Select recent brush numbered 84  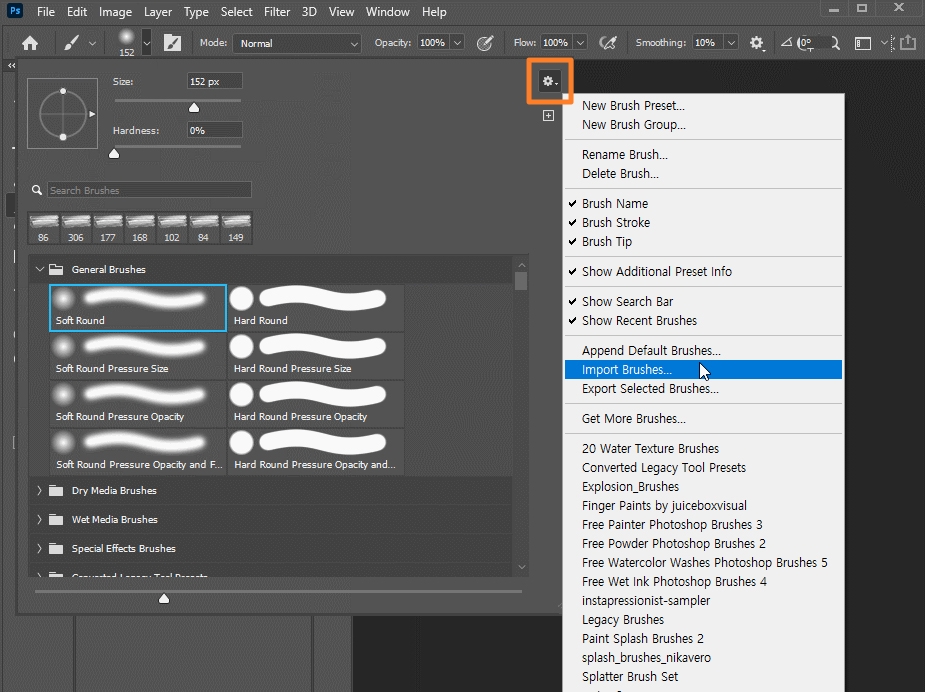click(x=204, y=228)
